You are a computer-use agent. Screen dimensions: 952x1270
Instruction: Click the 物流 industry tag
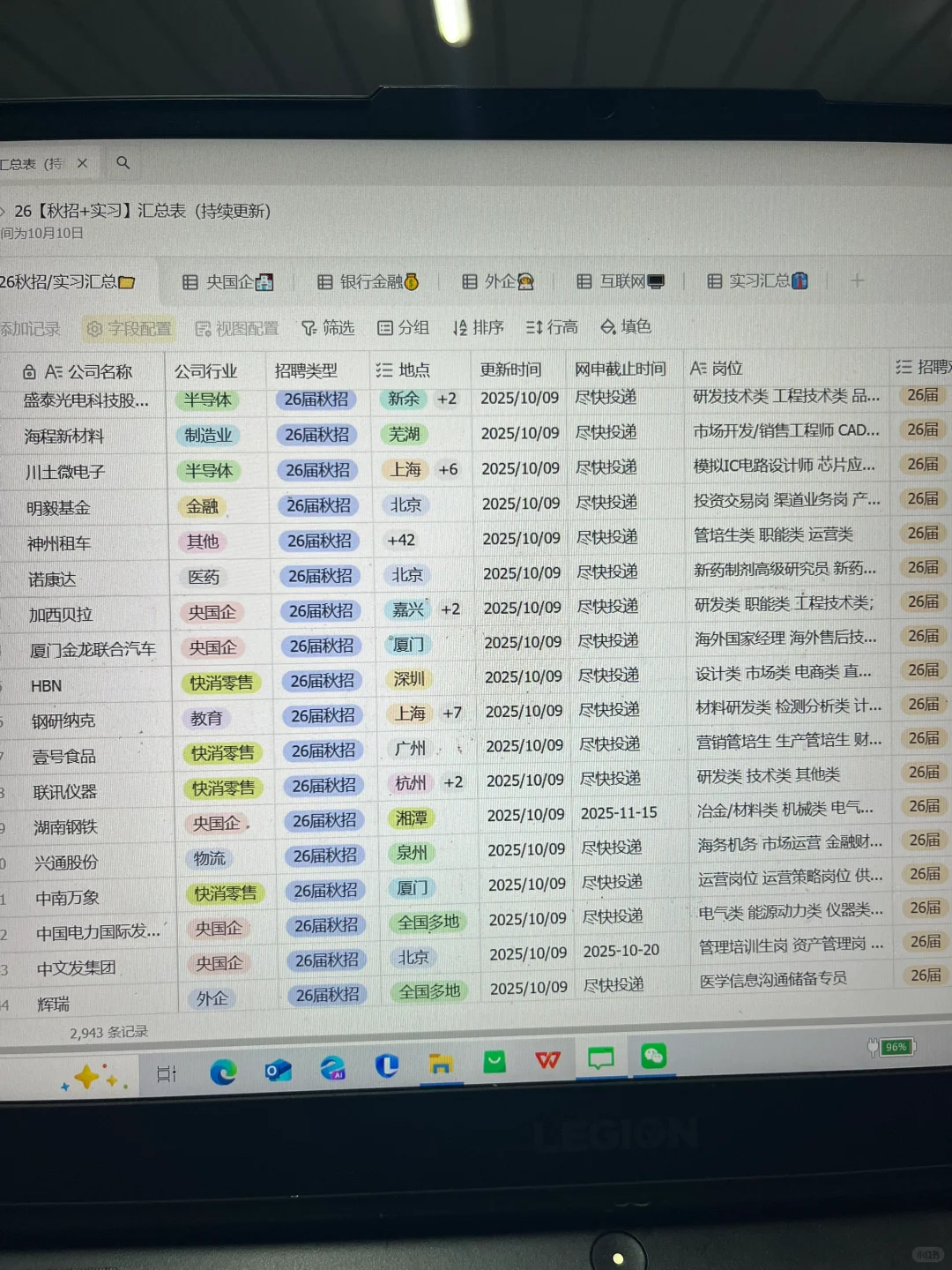coord(210,858)
